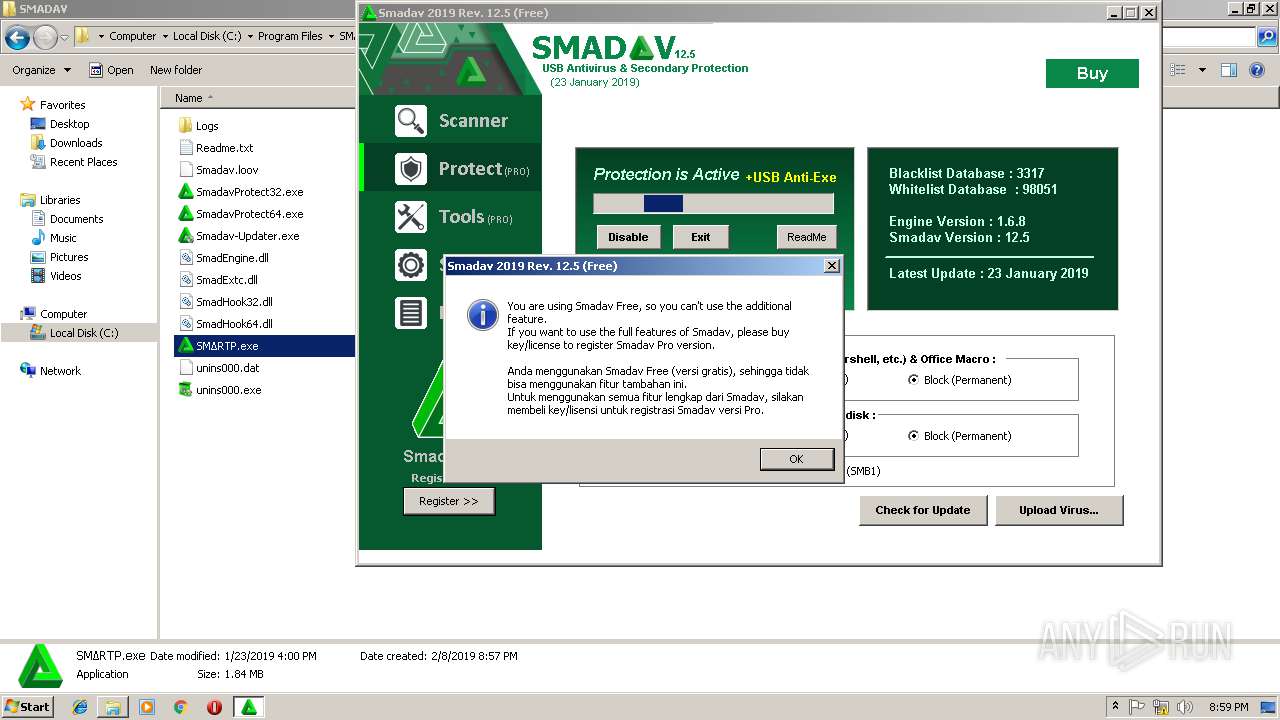Go back in the Explorer window
The image size is (1280, 720).
[17, 38]
